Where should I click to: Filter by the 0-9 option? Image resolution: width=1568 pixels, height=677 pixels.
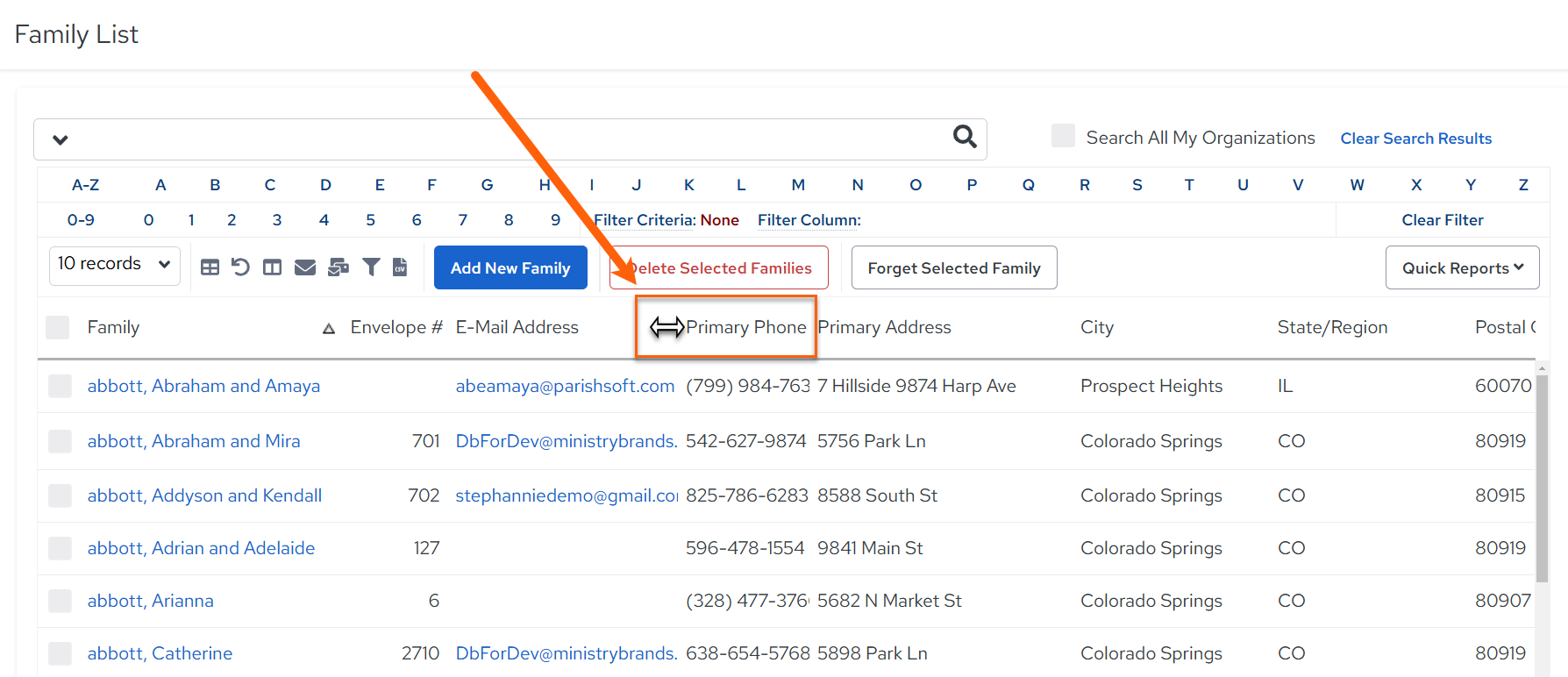(81, 220)
